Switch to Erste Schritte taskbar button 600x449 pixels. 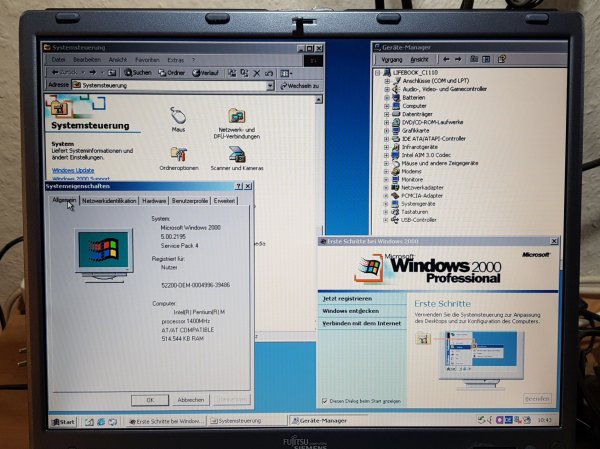(166, 421)
